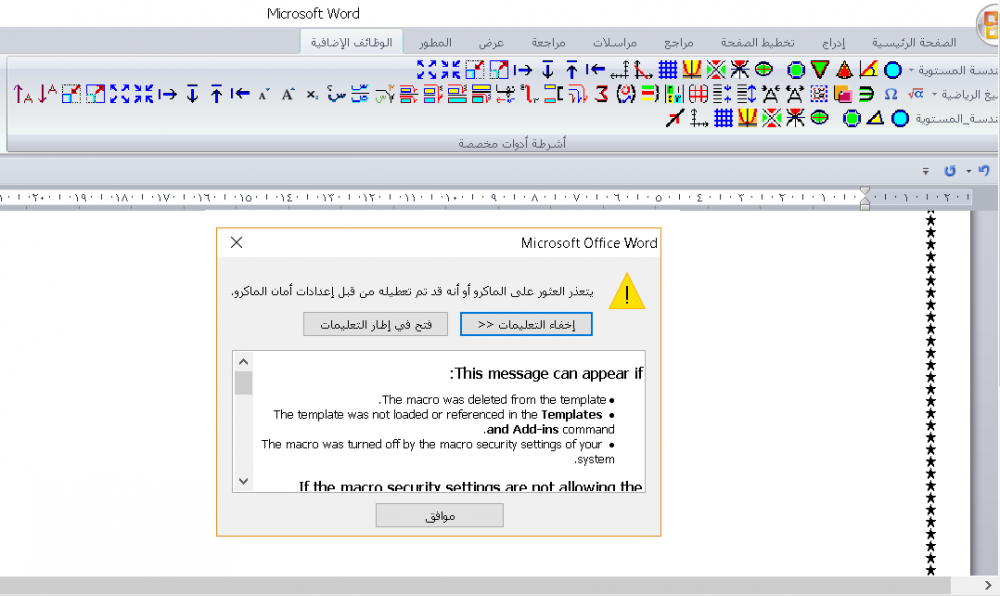Click the increase font size up-arrow A icon
The width and height of the screenshot is (1000, 596).
tap(23, 94)
